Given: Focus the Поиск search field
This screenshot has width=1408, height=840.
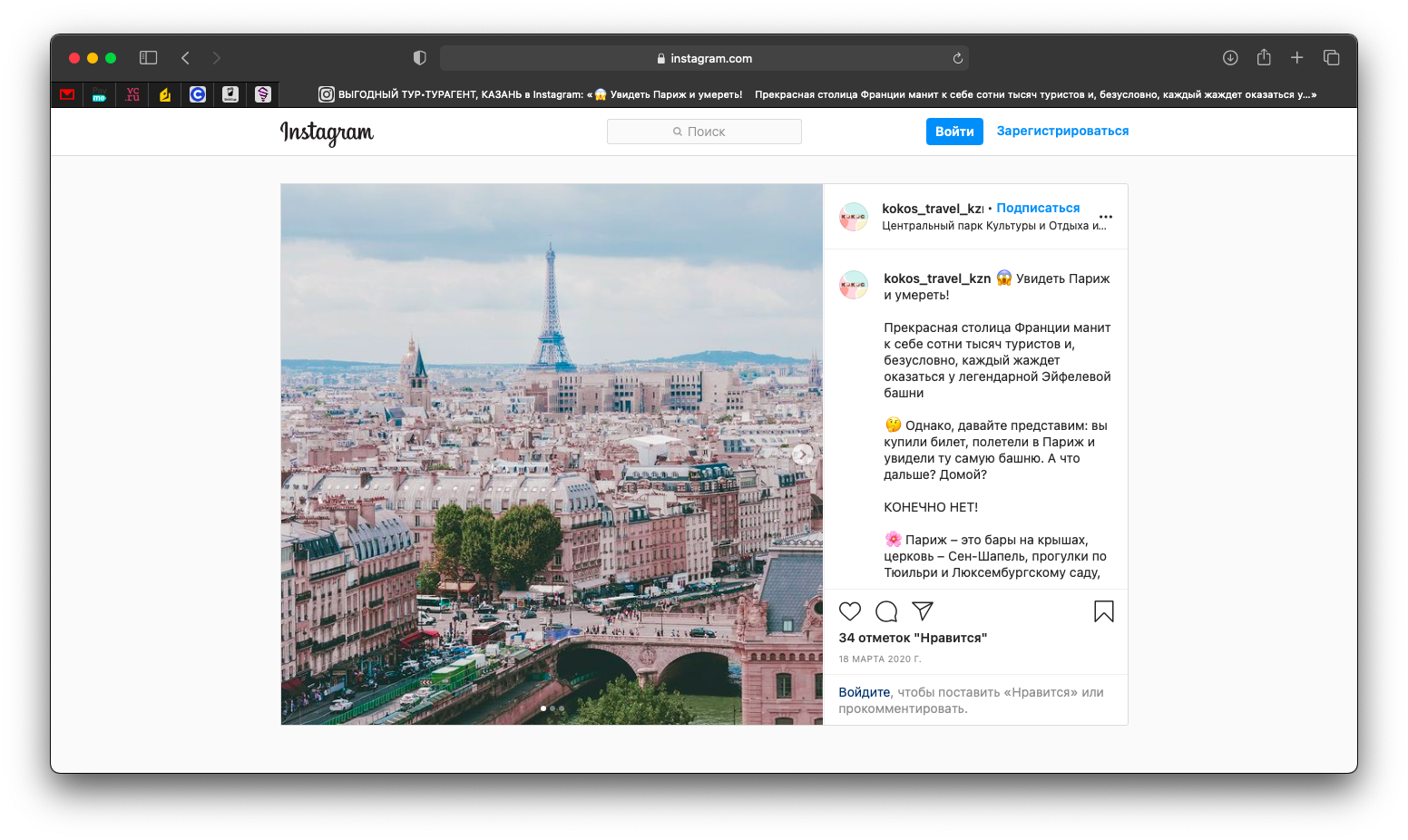Looking at the screenshot, I should coord(704,132).
